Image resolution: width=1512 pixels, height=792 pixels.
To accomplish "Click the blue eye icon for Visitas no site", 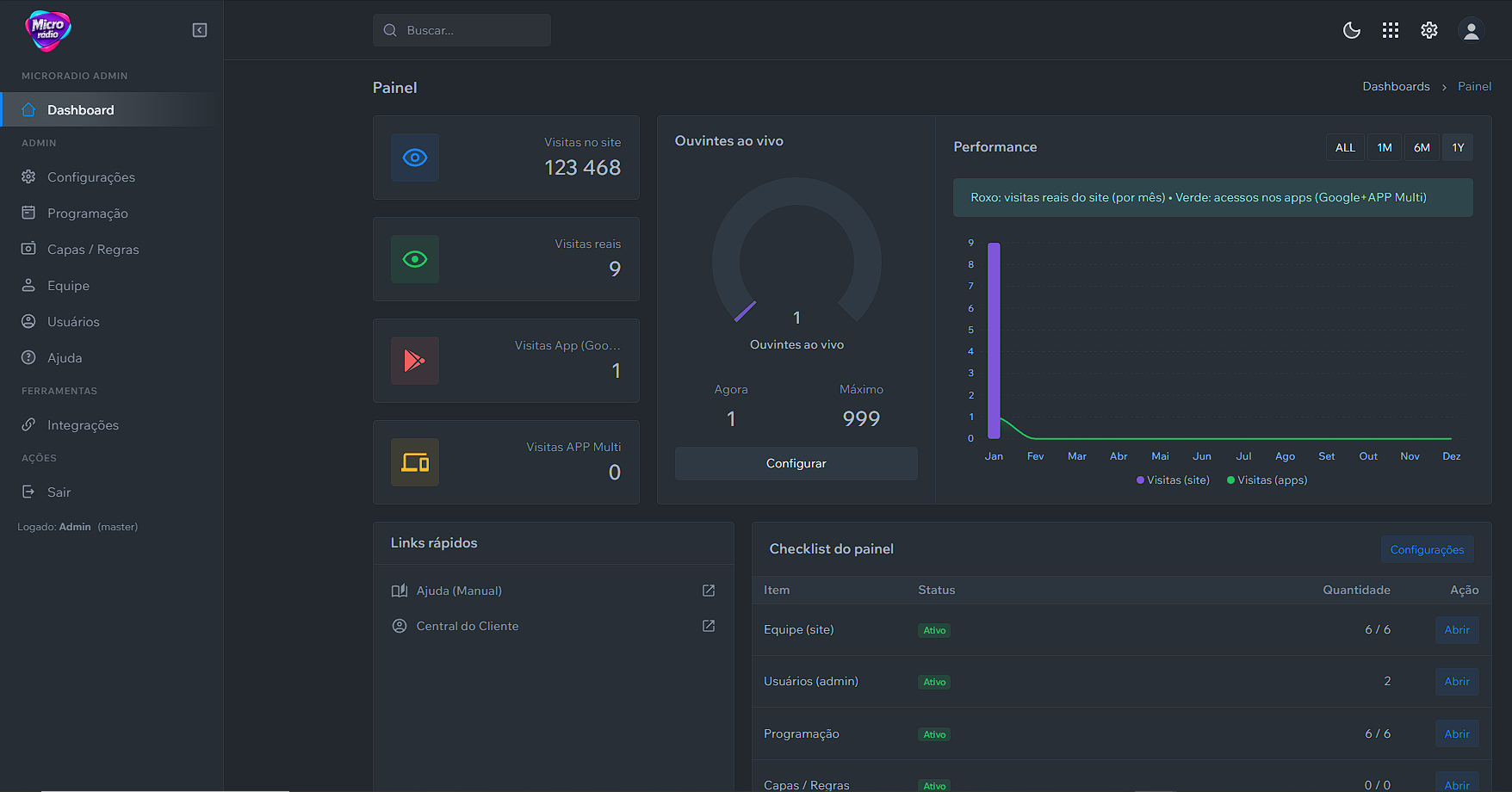I will coord(415,158).
